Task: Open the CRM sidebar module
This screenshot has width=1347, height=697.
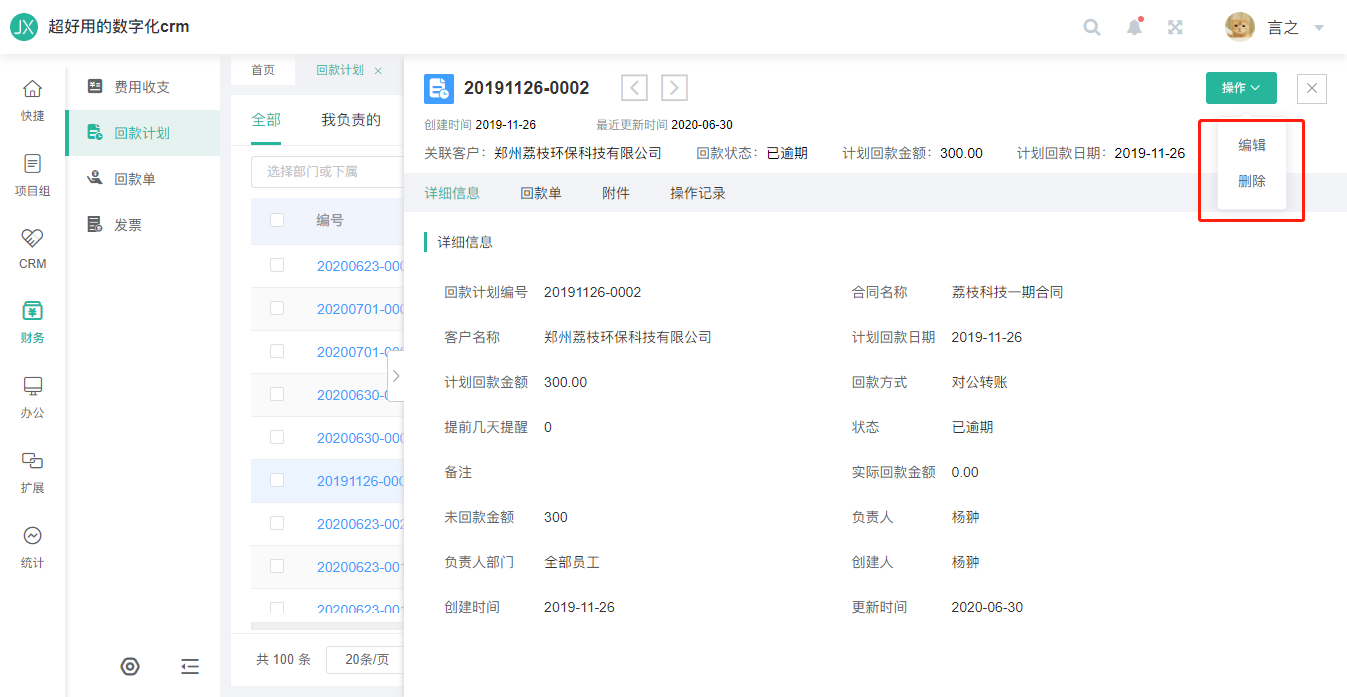Action: pos(32,248)
